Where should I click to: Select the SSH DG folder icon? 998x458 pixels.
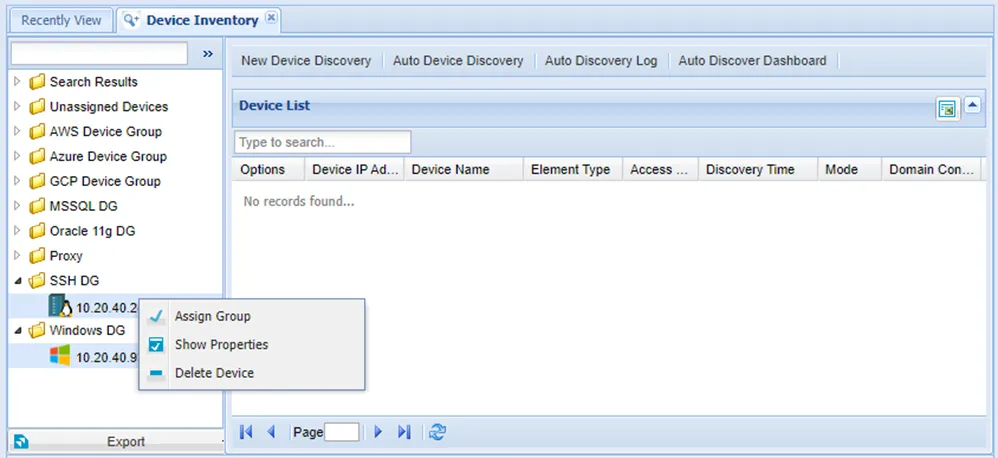tap(38, 280)
